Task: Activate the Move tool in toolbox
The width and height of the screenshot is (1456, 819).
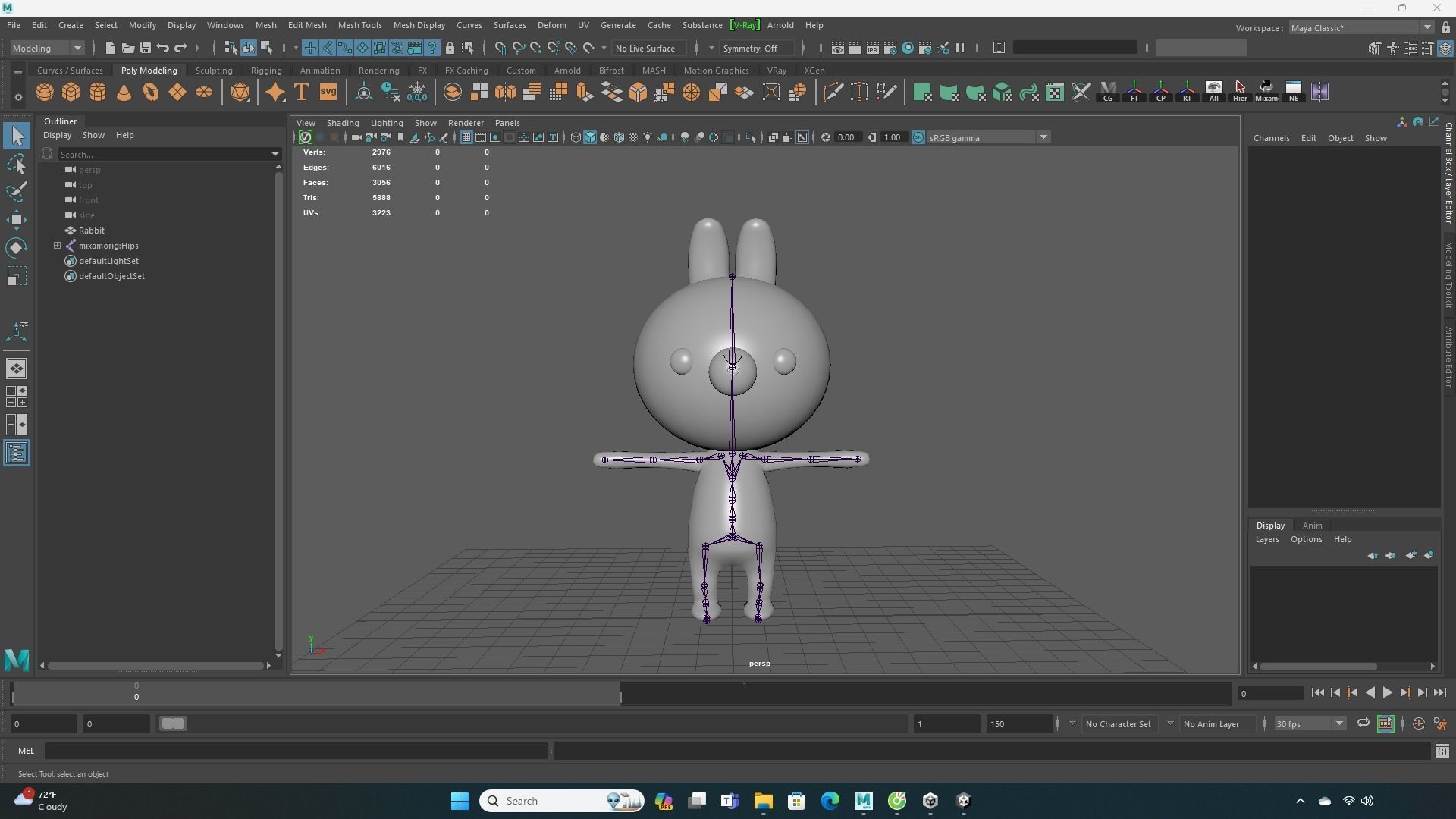Action: point(17,220)
